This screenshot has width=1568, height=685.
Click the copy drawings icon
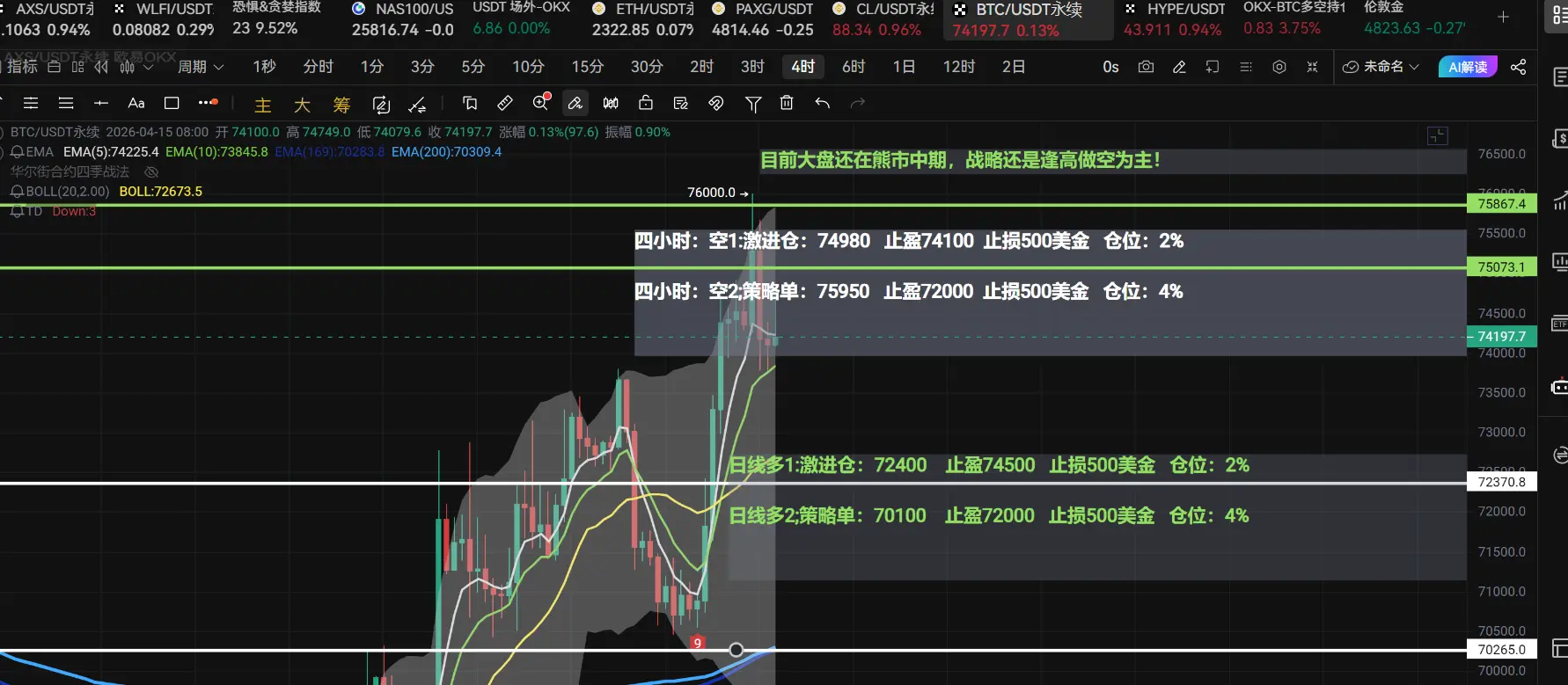(x=470, y=103)
